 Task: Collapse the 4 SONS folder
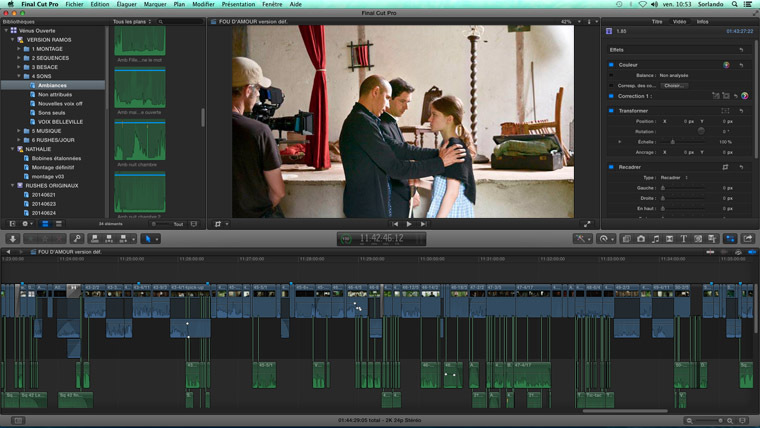(19, 76)
